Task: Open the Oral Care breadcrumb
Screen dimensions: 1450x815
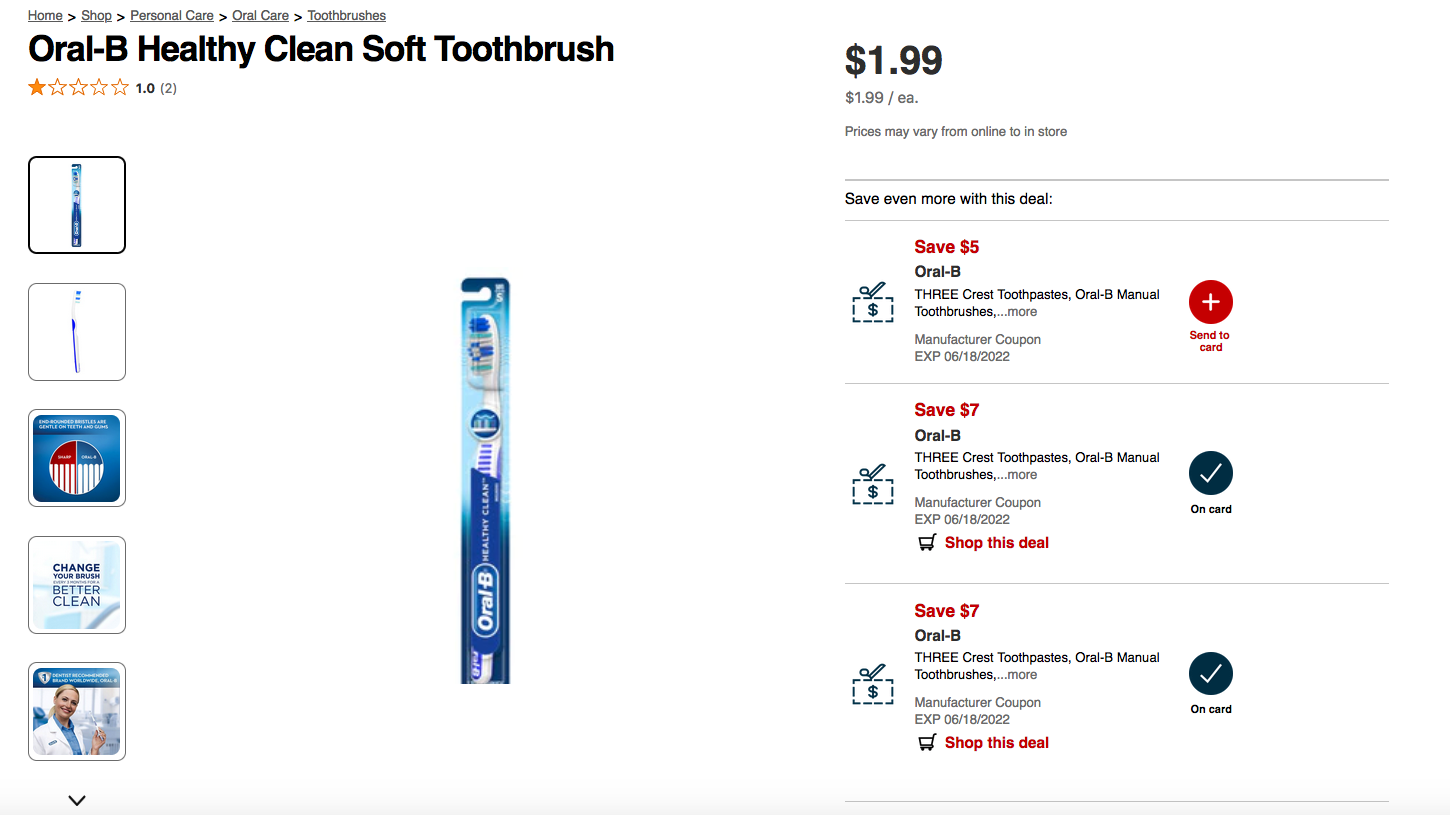Action: (x=260, y=16)
